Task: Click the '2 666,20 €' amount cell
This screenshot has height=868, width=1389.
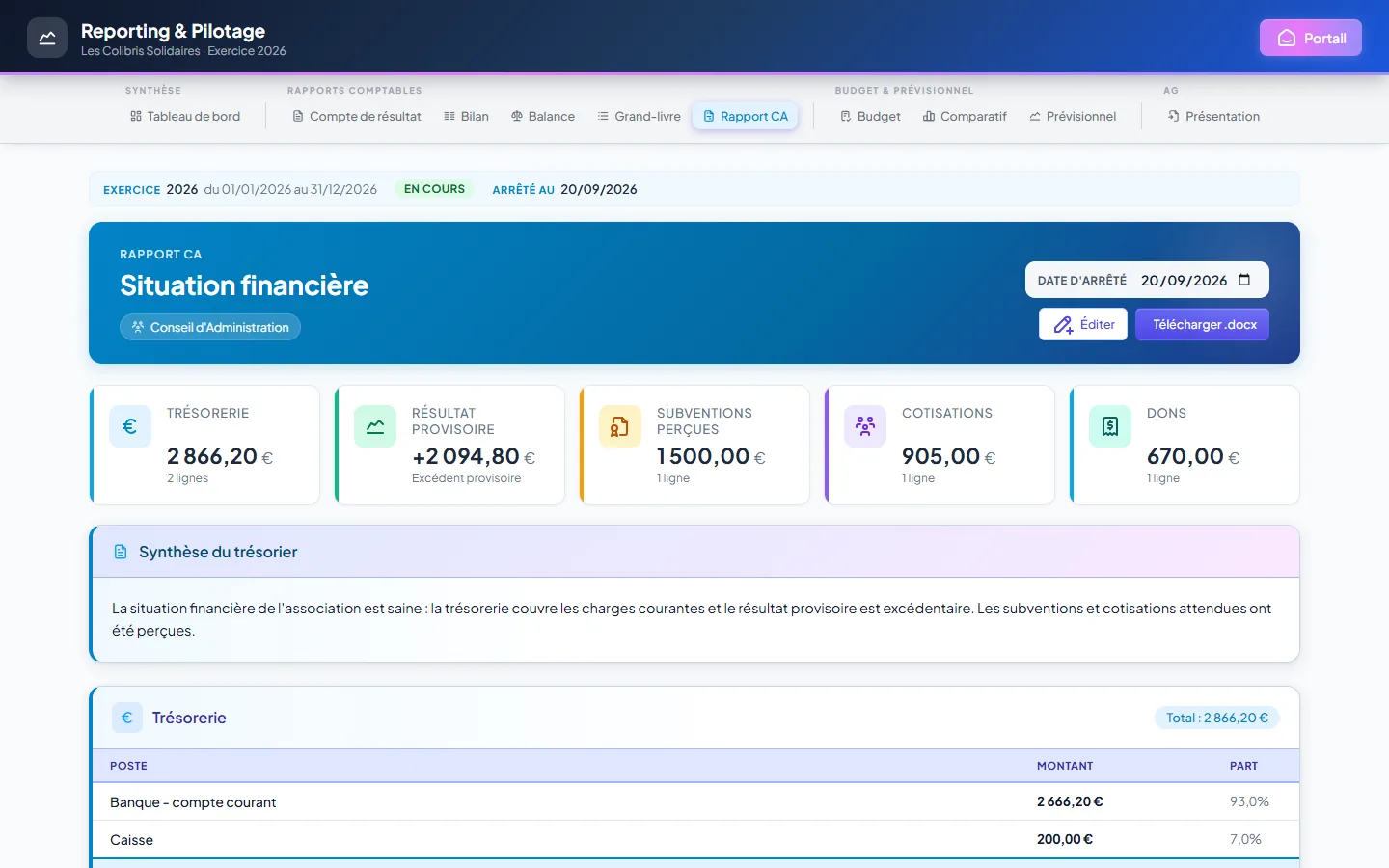Action: (1070, 802)
